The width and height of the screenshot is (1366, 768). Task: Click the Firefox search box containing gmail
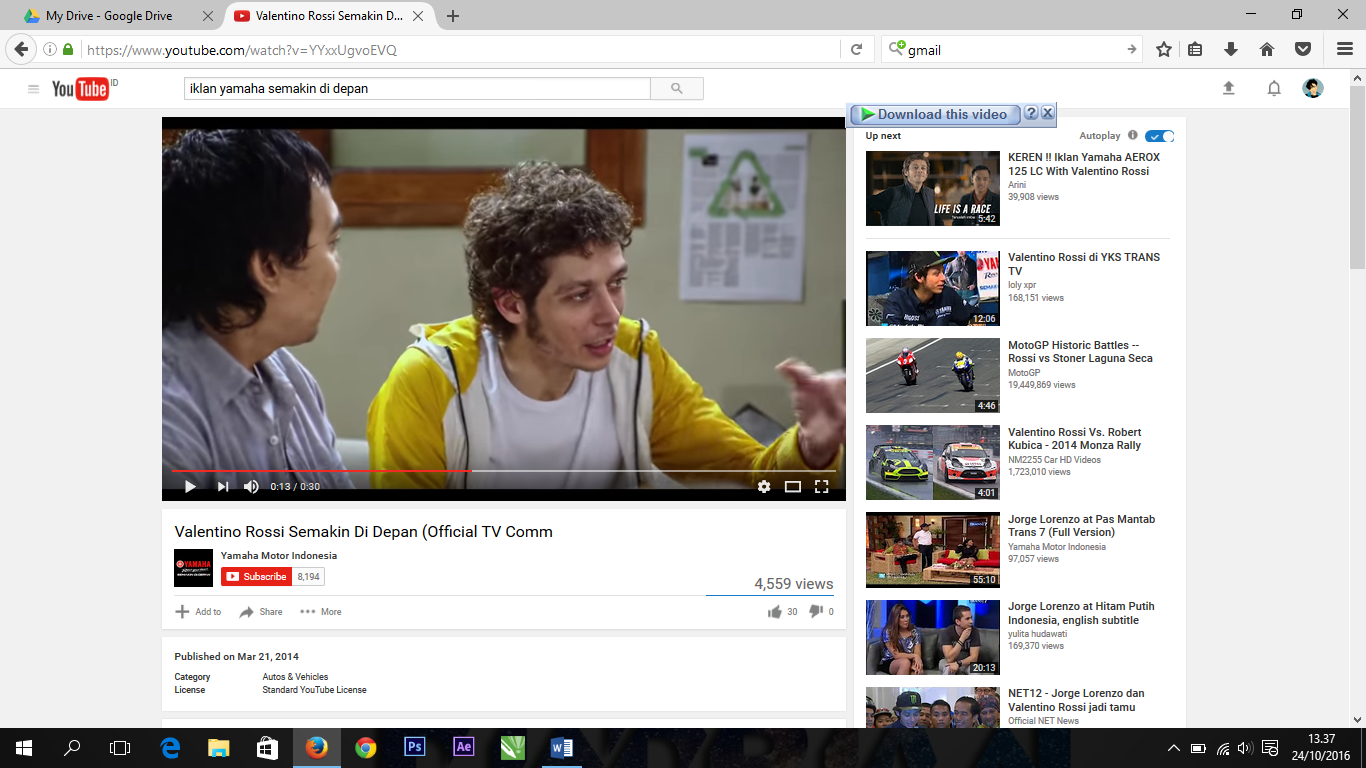pos(1013,49)
